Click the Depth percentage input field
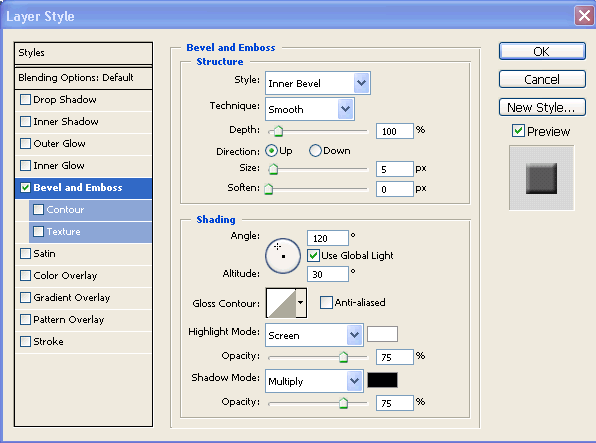The width and height of the screenshot is (596, 443). pos(395,131)
